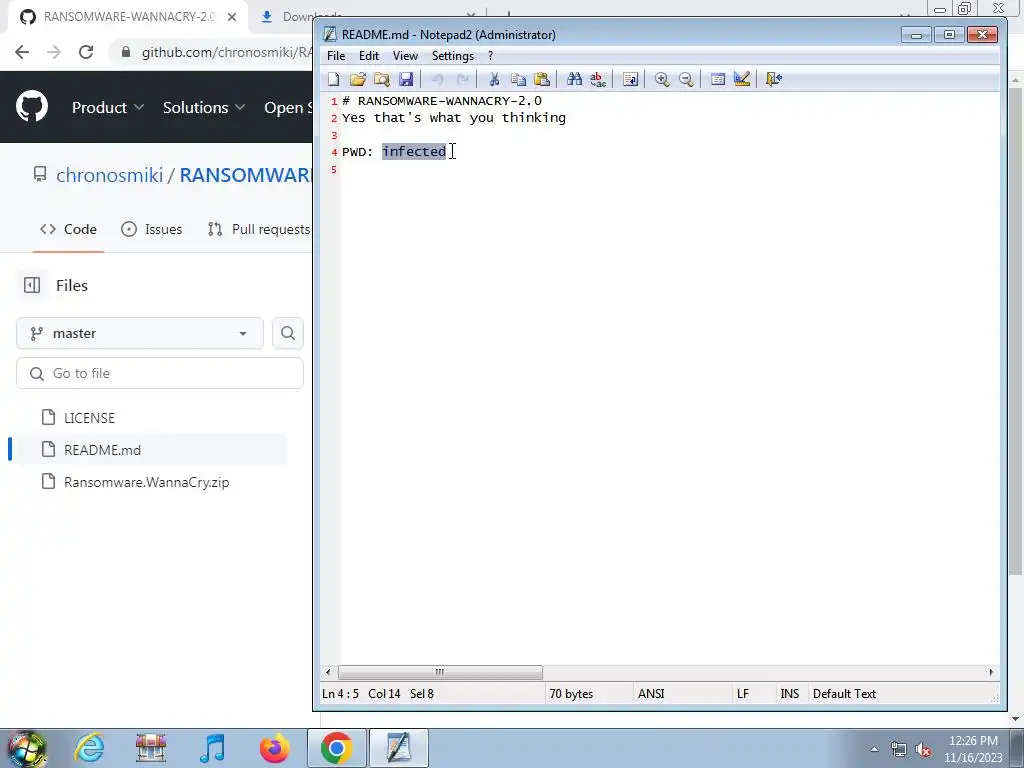Click the exit door toolbar icon
Viewport: 1024px width, 768px height.
click(x=773, y=80)
